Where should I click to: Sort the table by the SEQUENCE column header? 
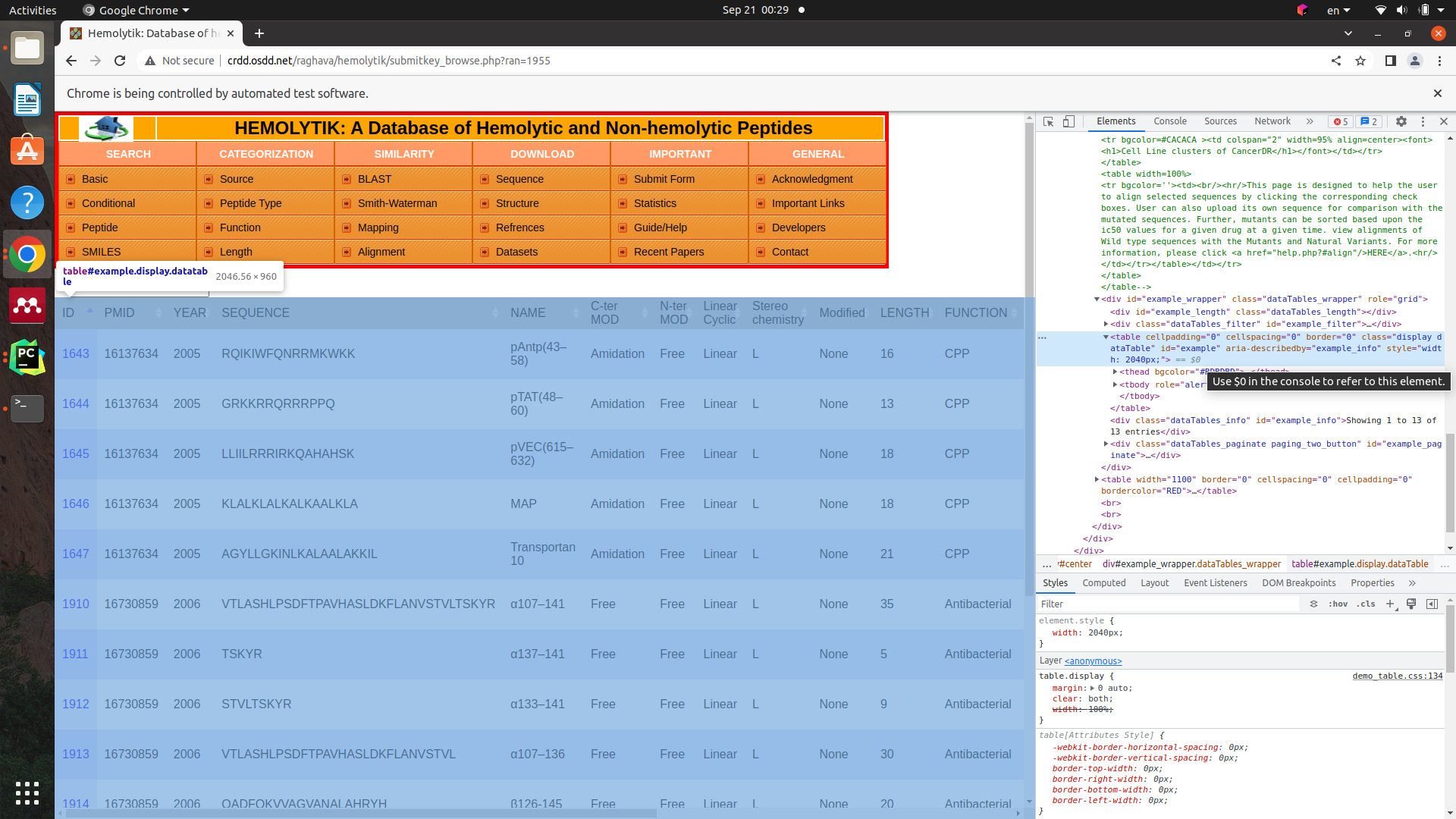tap(359, 312)
